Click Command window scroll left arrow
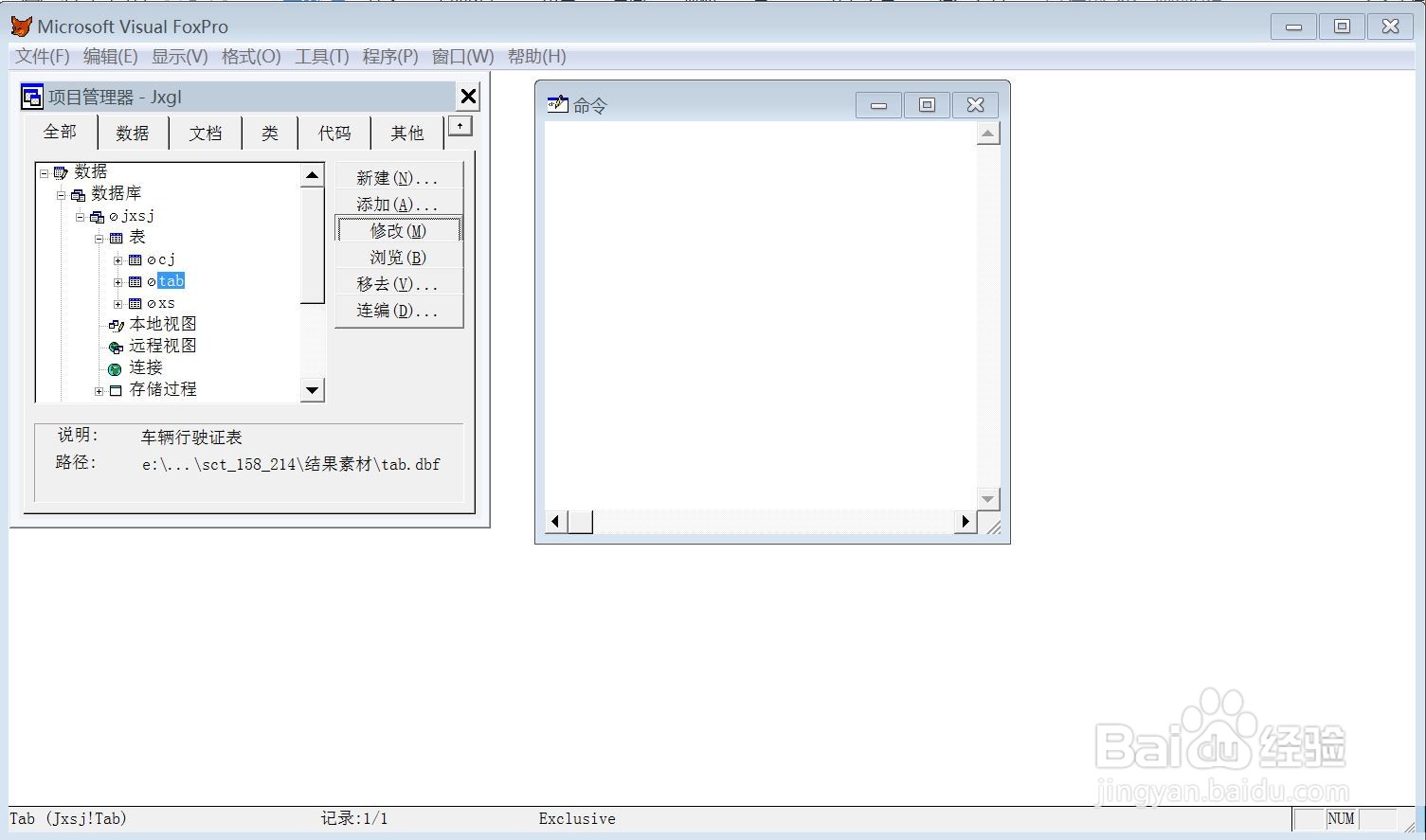Screen dimensions: 1426x840 [556, 522]
